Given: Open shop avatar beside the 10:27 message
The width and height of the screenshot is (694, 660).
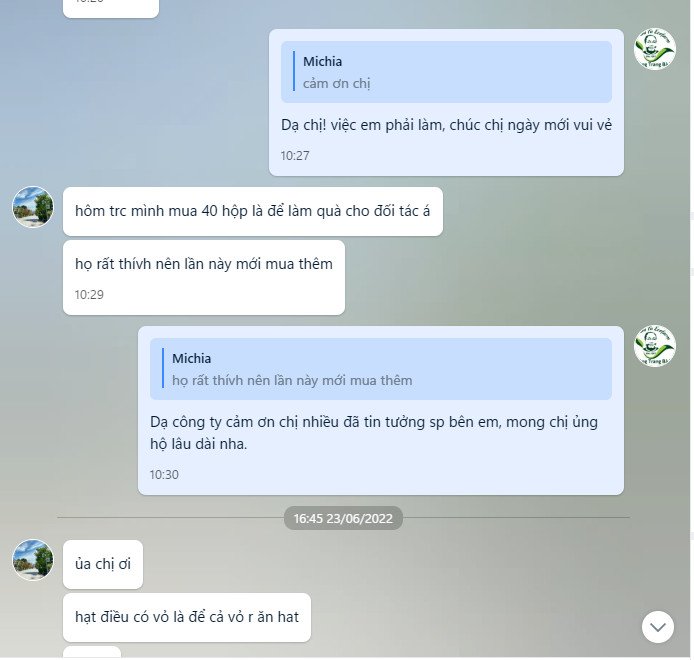Looking at the screenshot, I should [655, 49].
